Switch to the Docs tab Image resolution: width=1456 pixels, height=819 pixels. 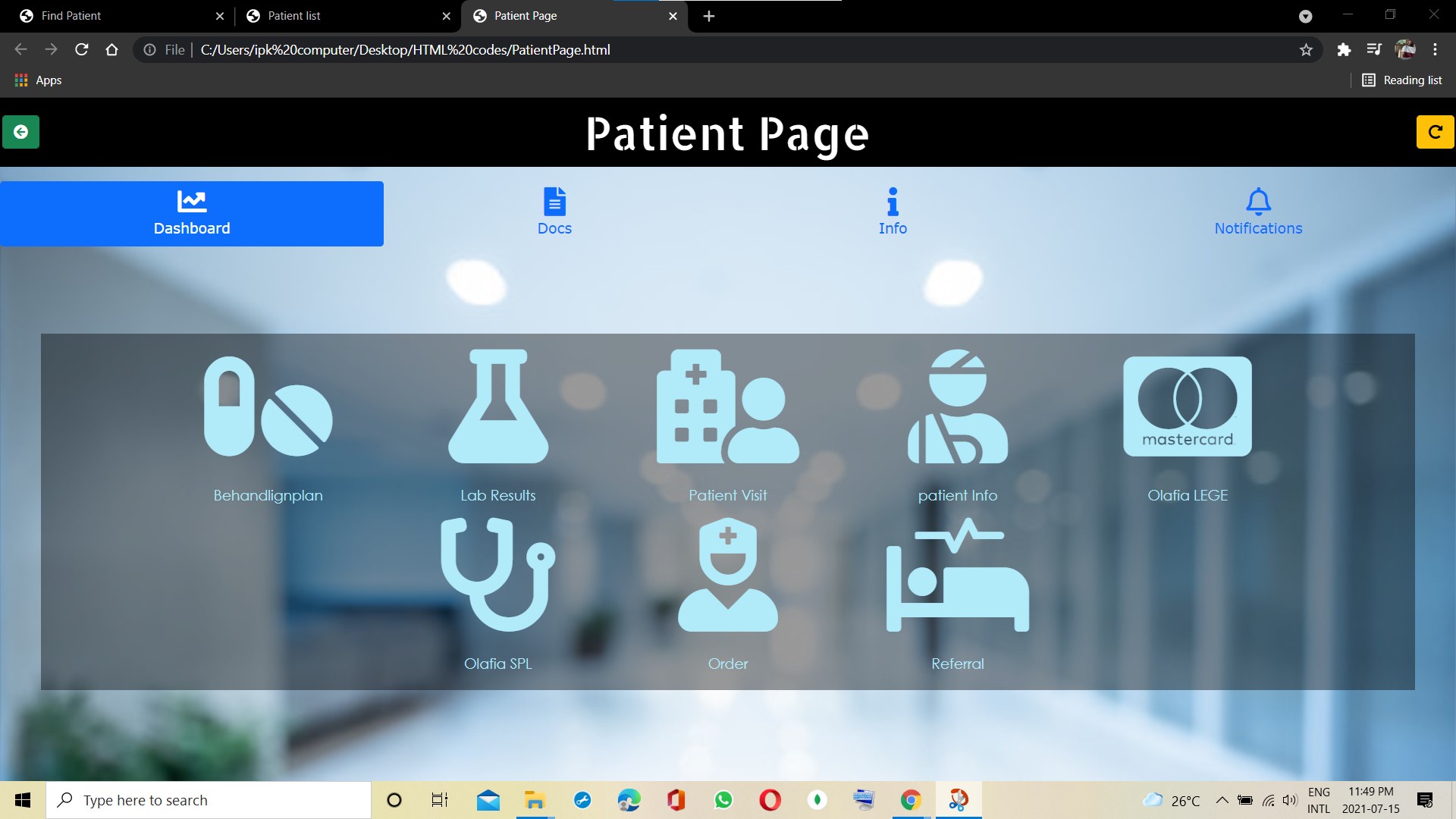(554, 212)
